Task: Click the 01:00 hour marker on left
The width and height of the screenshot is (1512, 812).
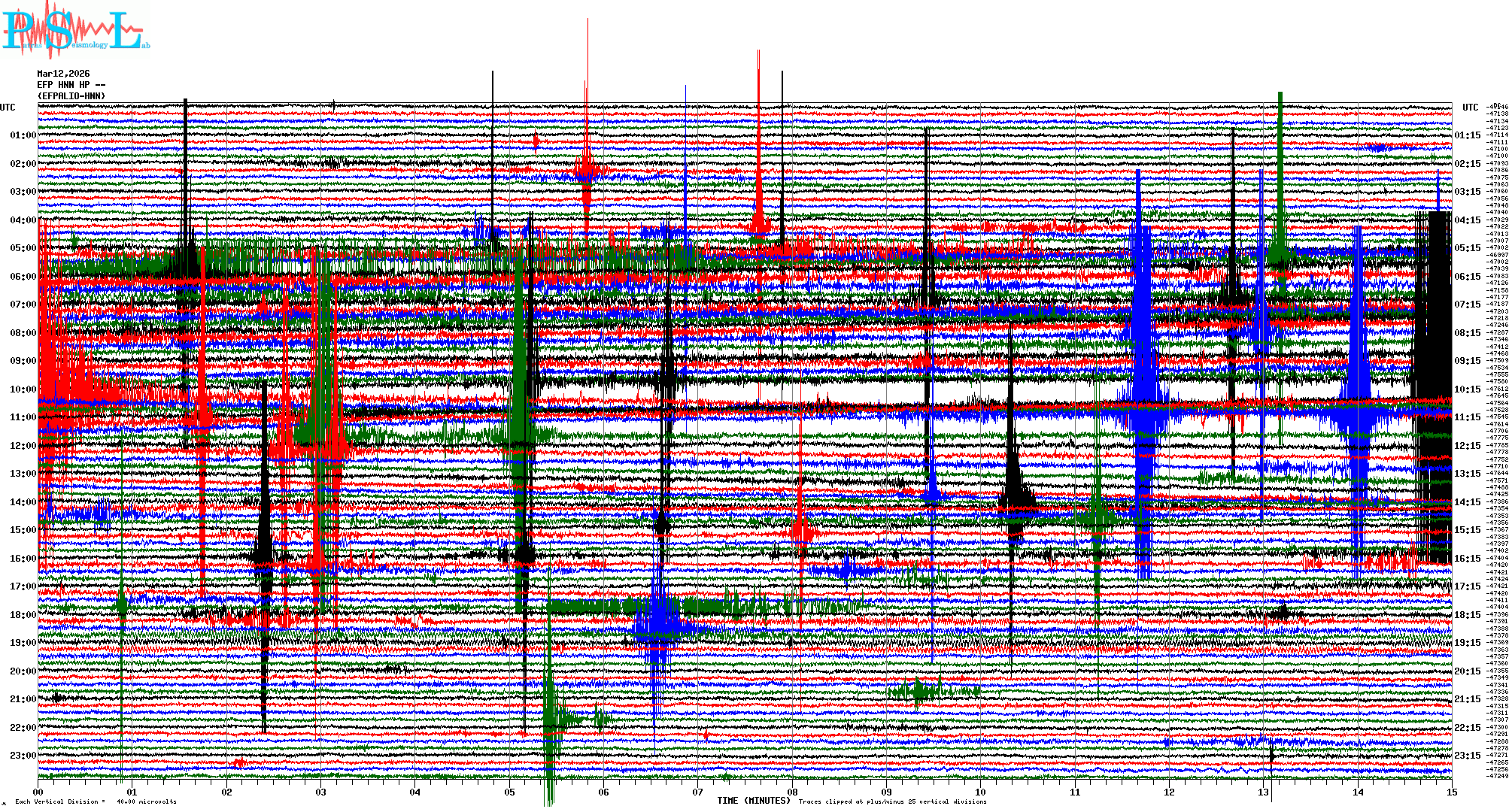Action: [x=23, y=135]
